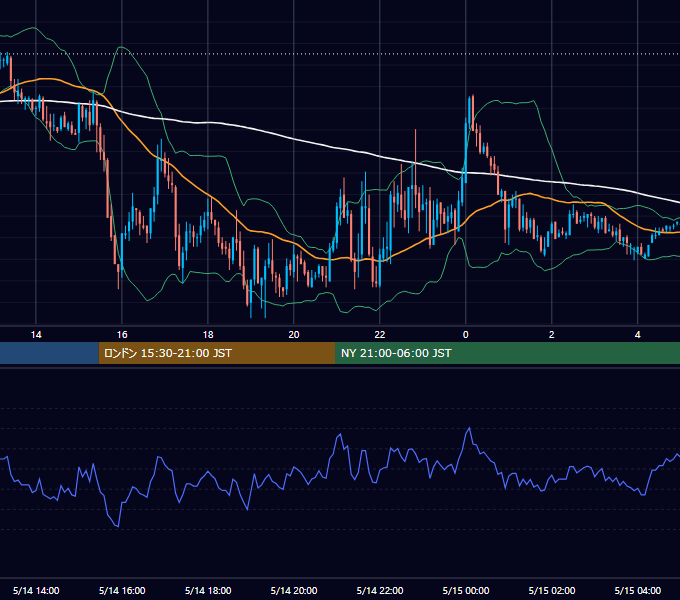This screenshot has width=680, height=600.
Task: Click the 0 hour label on price chart axis
Action: tap(465, 335)
